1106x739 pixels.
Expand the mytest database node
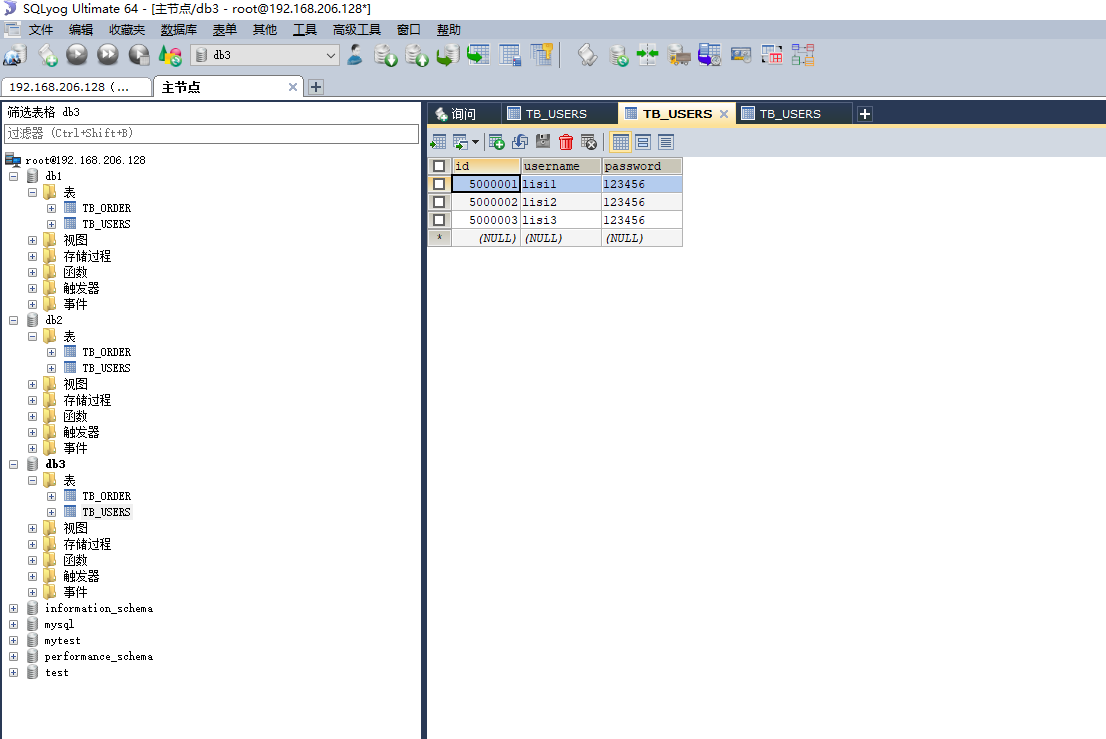13,641
